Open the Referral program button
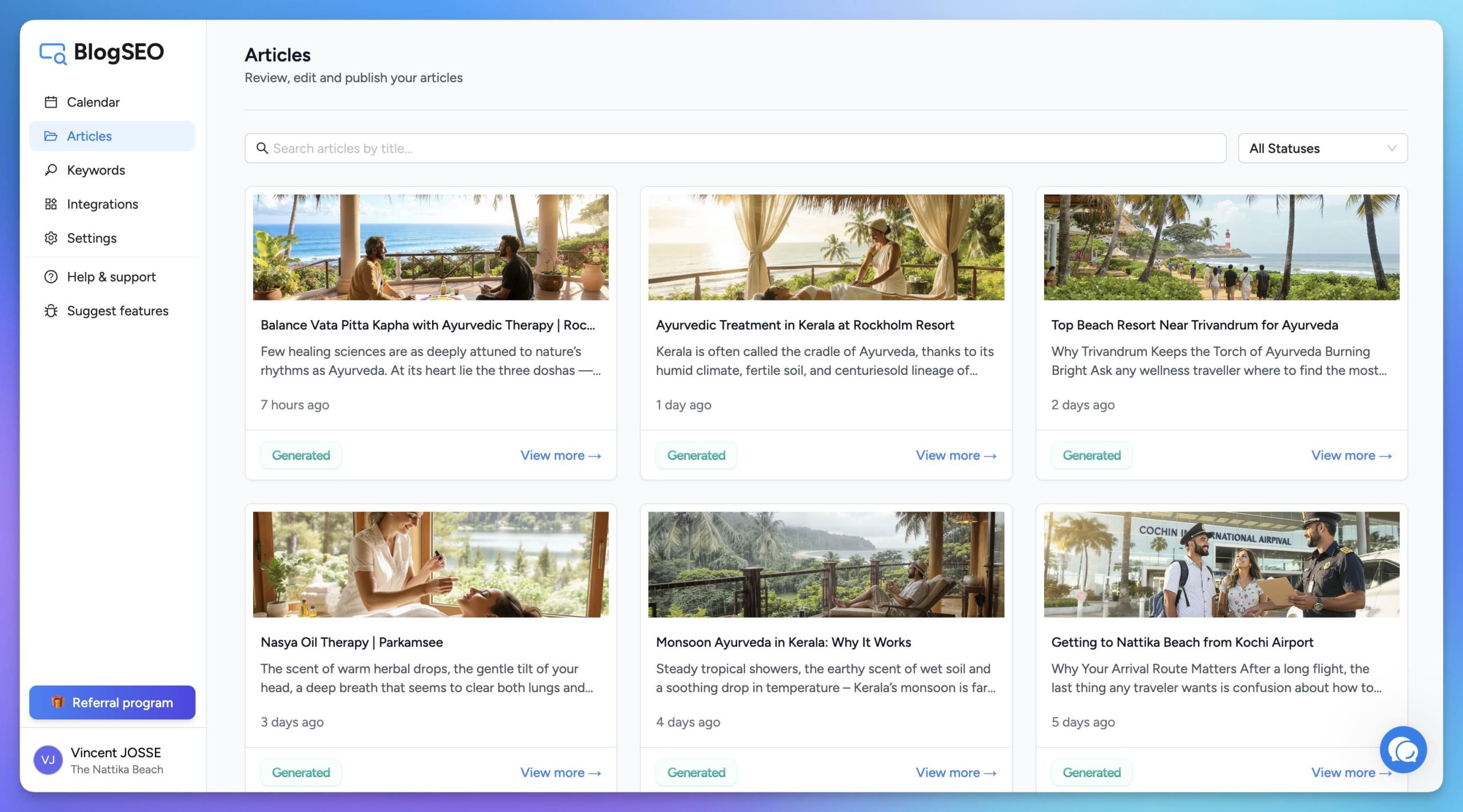The height and width of the screenshot is (812, 1463). 112,702
